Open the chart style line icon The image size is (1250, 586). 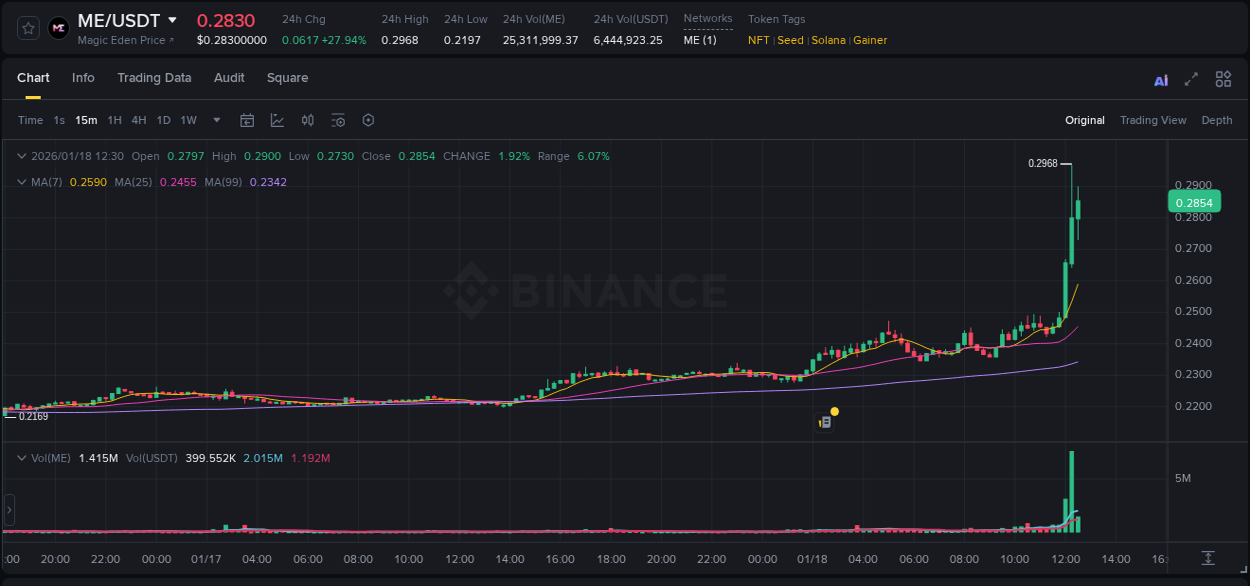pos(276,120)
